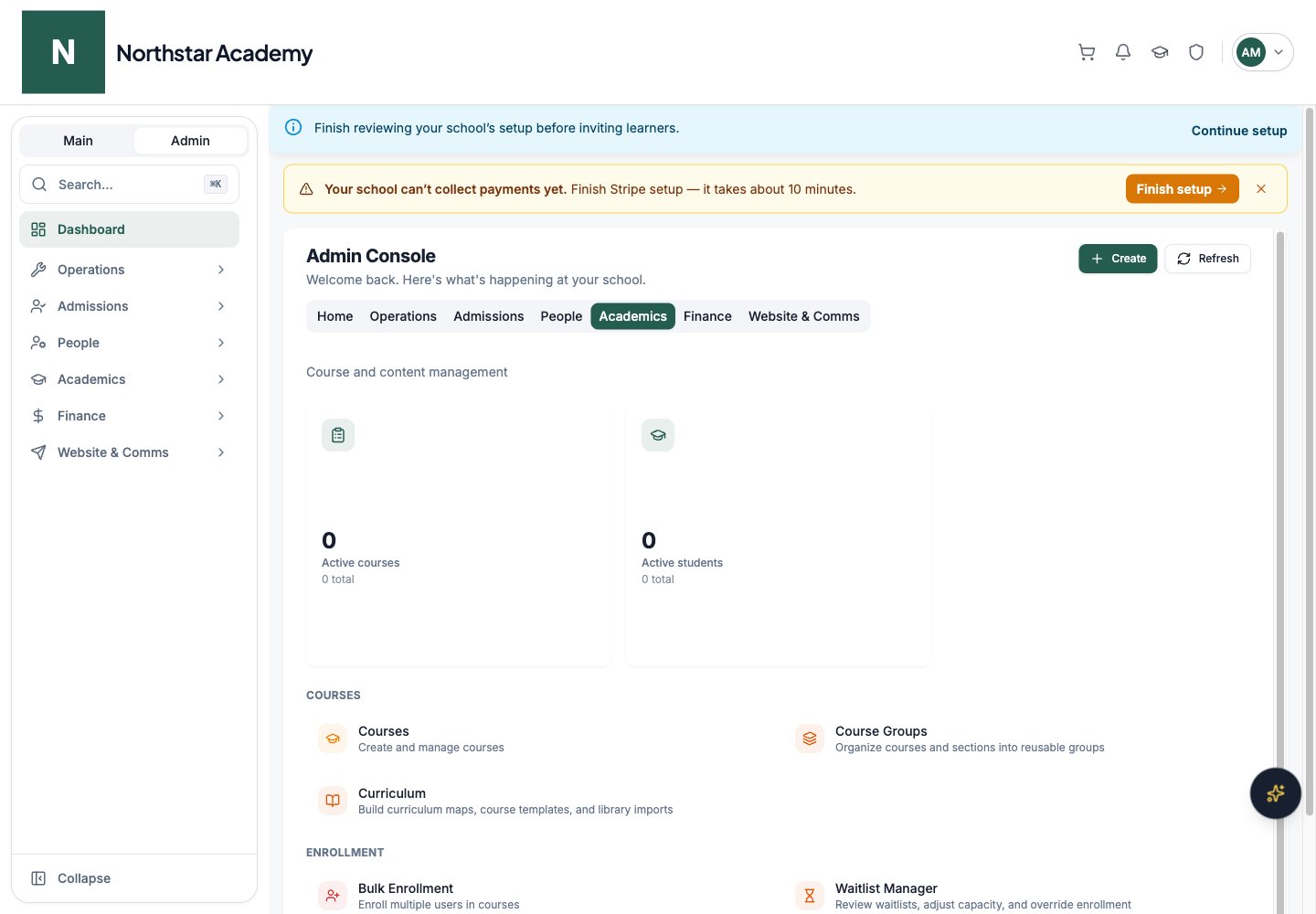The width and height of the screenshot is (1316, 914).
Task: Open notifications bell icon
Action: coord(1123,52)
